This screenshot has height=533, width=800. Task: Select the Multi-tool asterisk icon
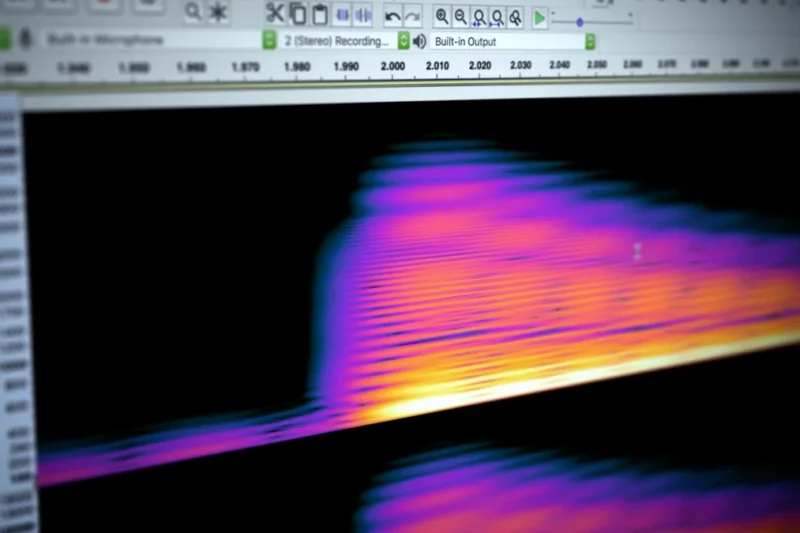coord(218,11)
